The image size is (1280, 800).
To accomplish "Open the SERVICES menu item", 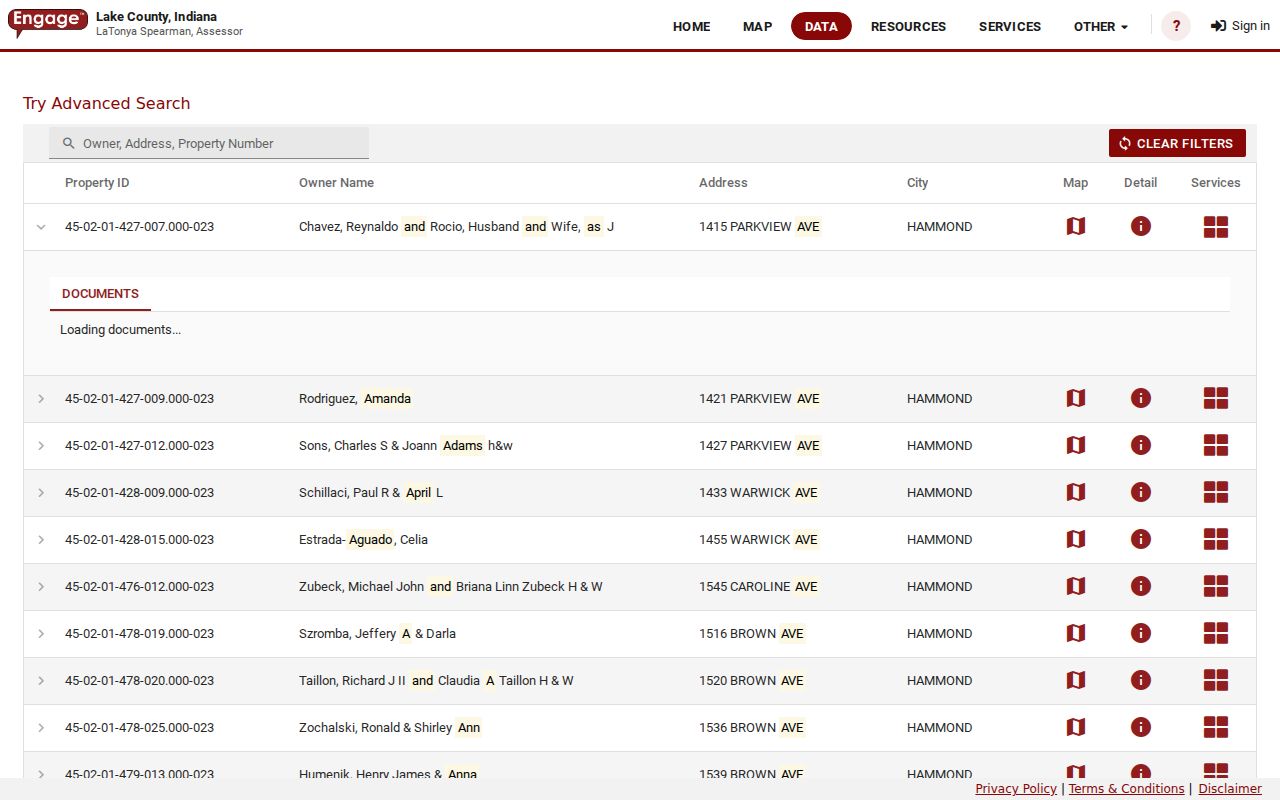I will pos(1010,27).
